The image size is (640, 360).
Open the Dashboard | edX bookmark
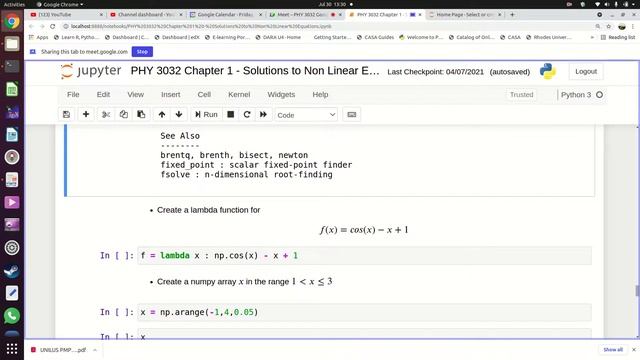[176, 37]
